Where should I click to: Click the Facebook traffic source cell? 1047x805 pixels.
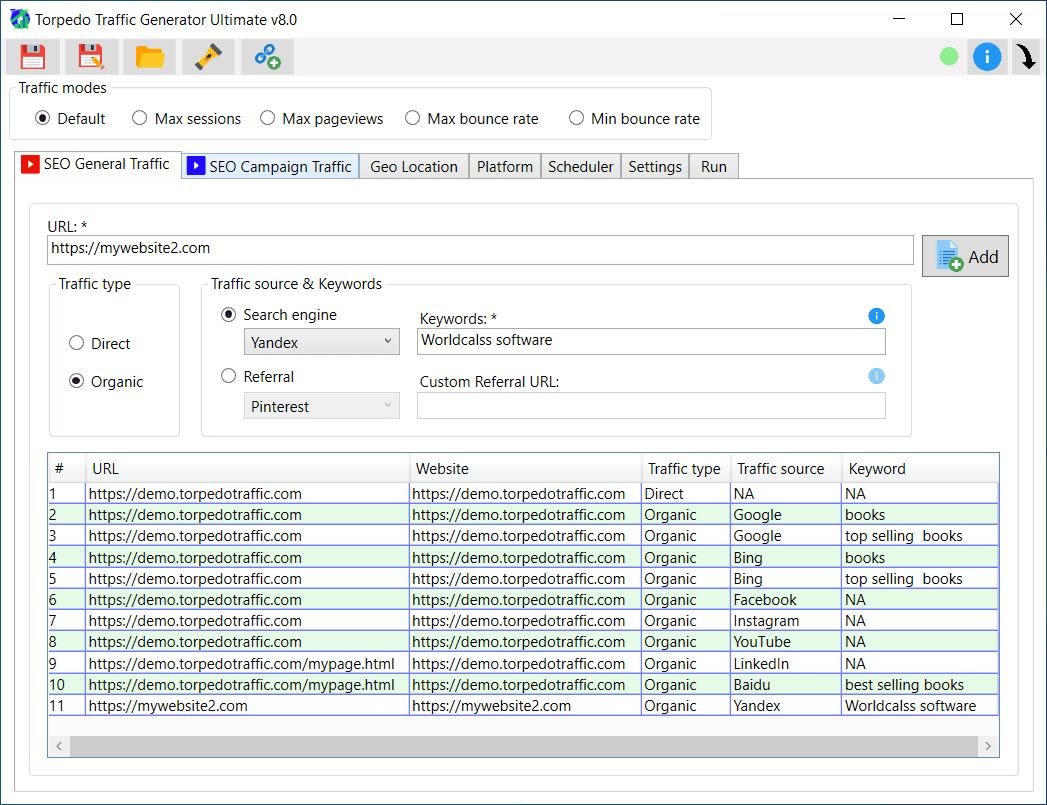785,599
